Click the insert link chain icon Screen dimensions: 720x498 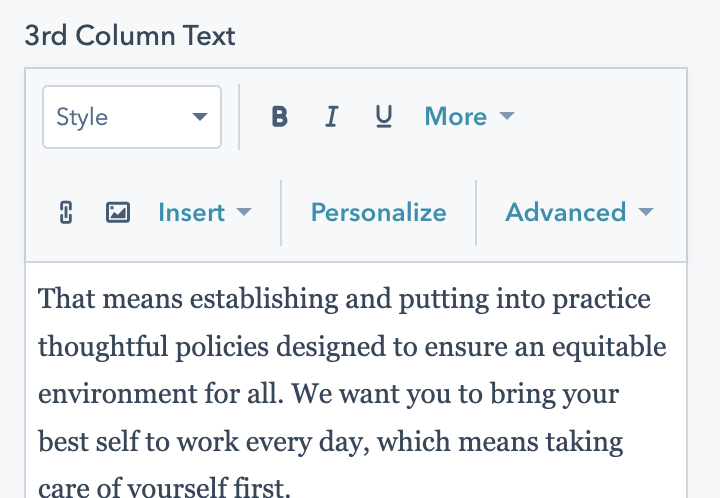pyautogui.click(x=66, y=212)
